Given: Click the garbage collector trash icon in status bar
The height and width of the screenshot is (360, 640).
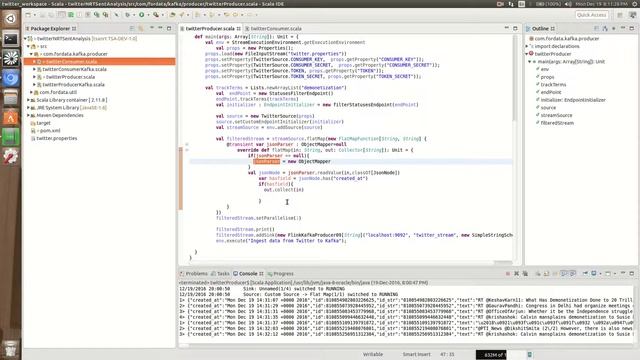Looking at the screenshot, I should tap(530, 354).
